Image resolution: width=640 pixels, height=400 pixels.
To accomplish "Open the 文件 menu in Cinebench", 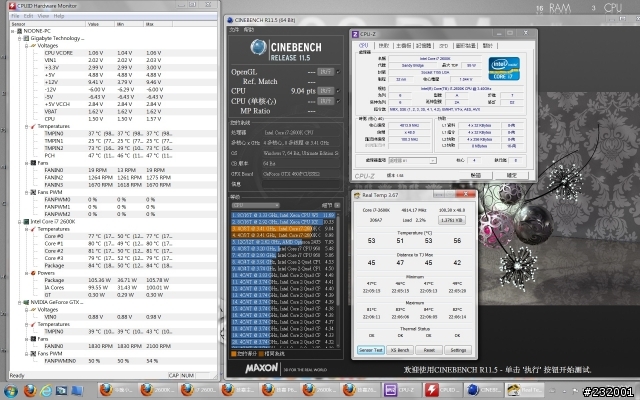I will [234, 30].
